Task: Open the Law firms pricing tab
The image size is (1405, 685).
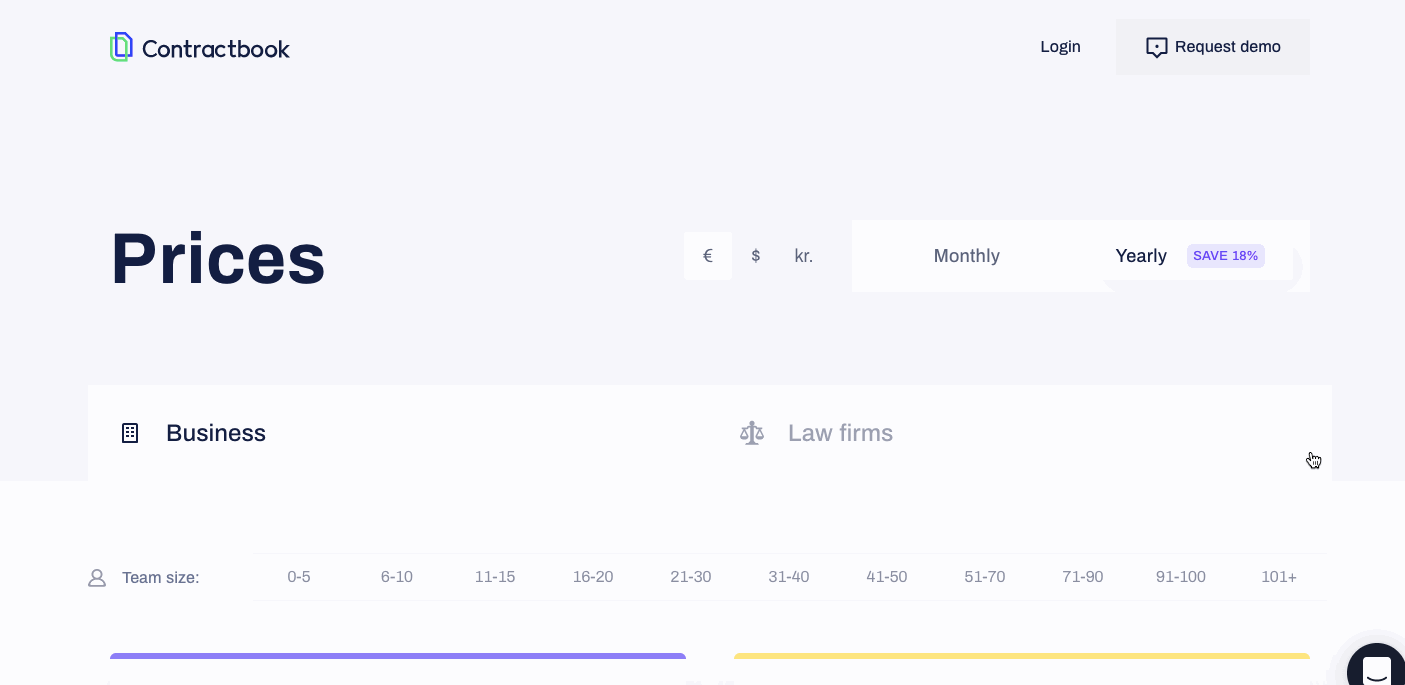Action: tap(840, 433)
